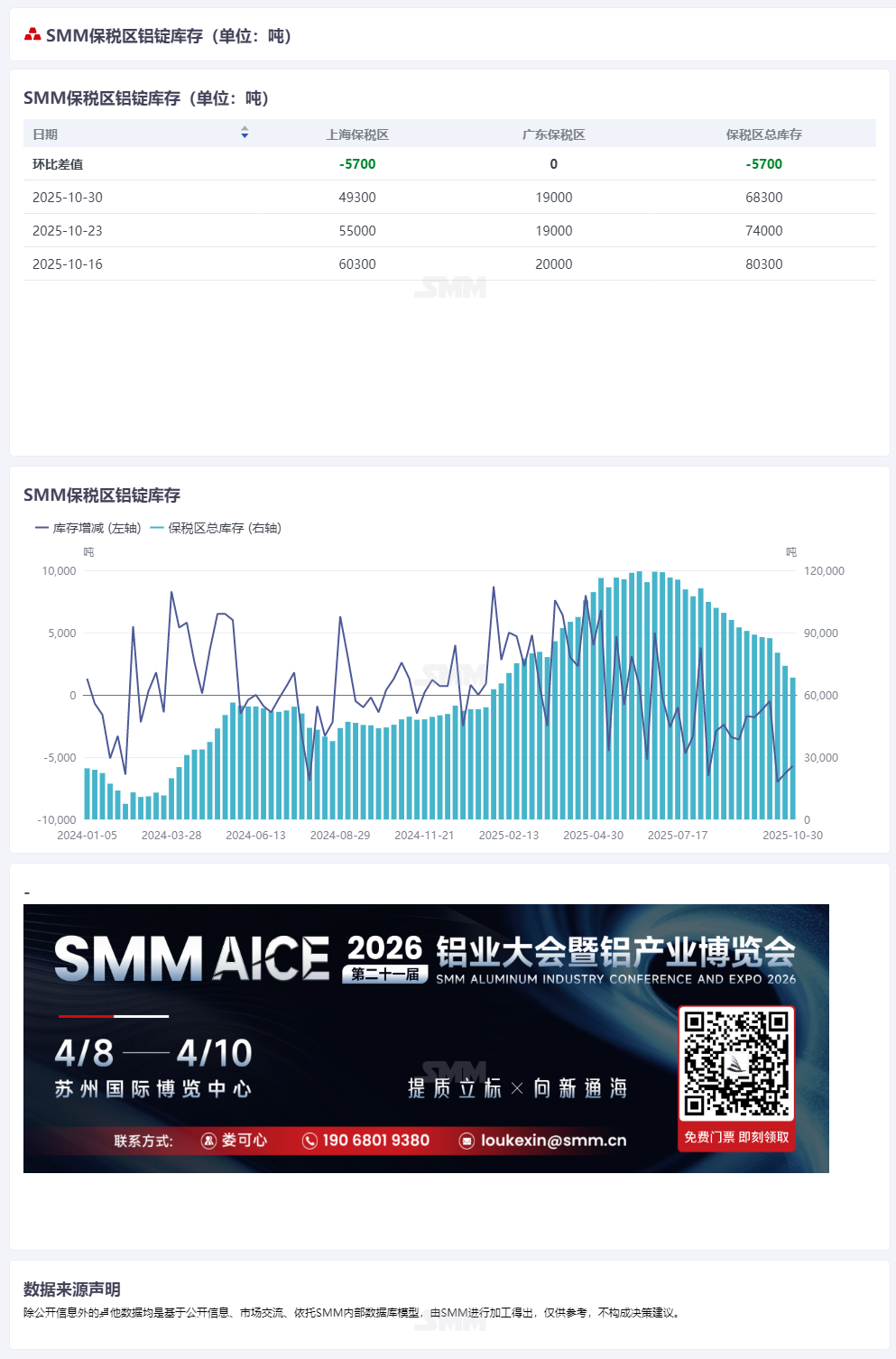896x1359 pixels.
Task: Click the value 60300 in the table
Action: (357, 264)
